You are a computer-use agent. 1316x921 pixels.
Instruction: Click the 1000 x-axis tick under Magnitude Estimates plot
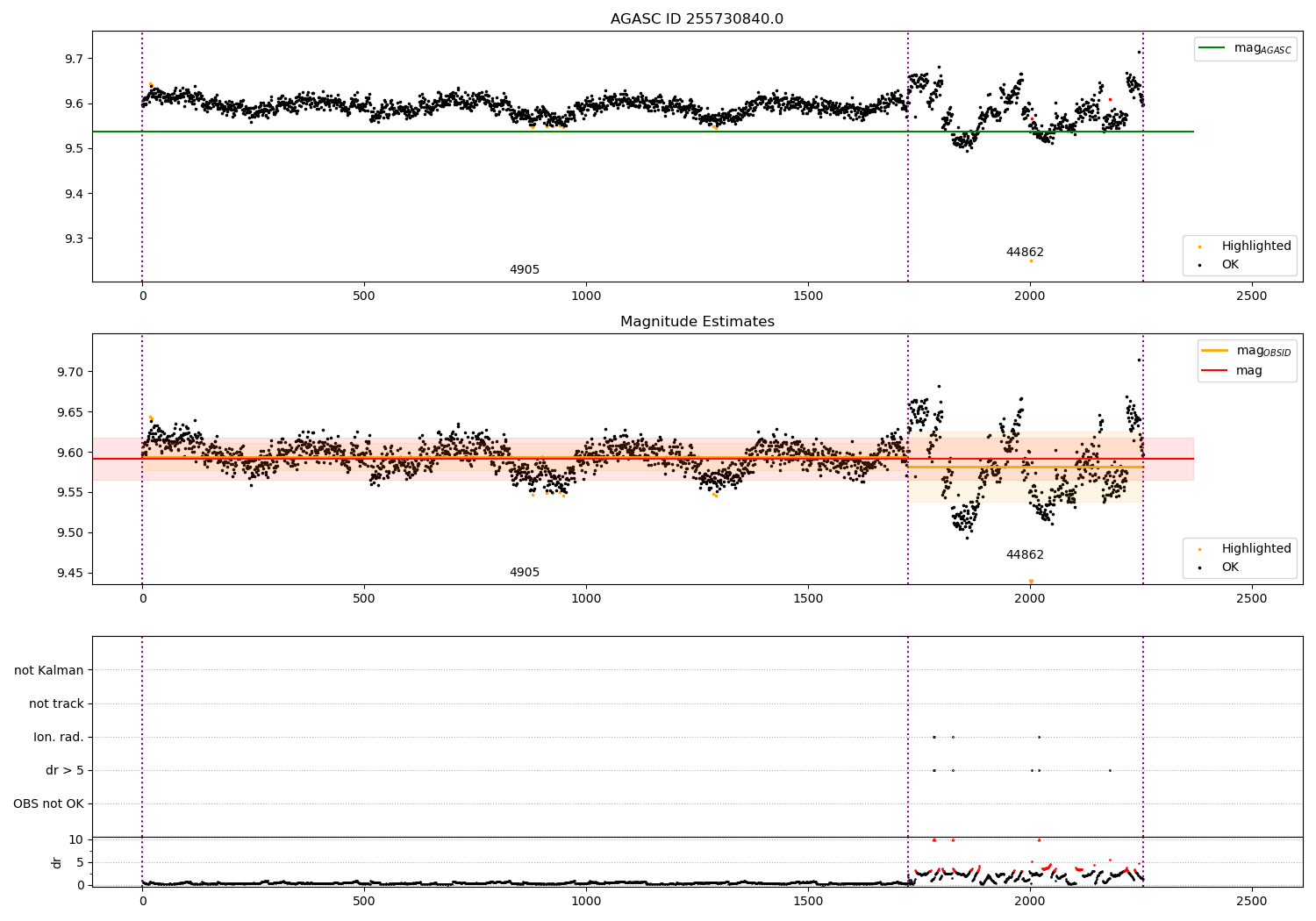586,598
